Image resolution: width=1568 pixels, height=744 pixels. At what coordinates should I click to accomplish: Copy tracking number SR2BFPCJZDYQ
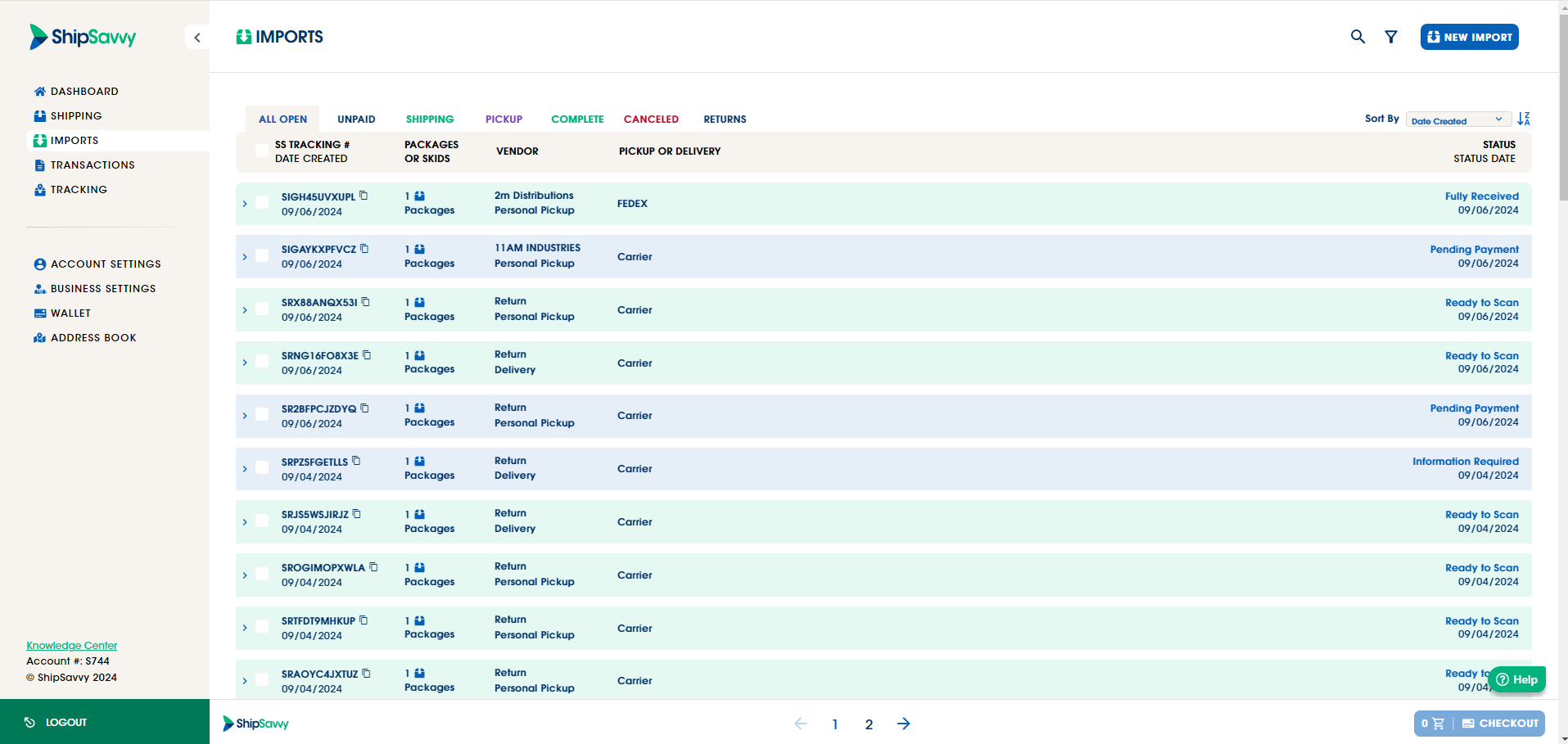point(364,408)
